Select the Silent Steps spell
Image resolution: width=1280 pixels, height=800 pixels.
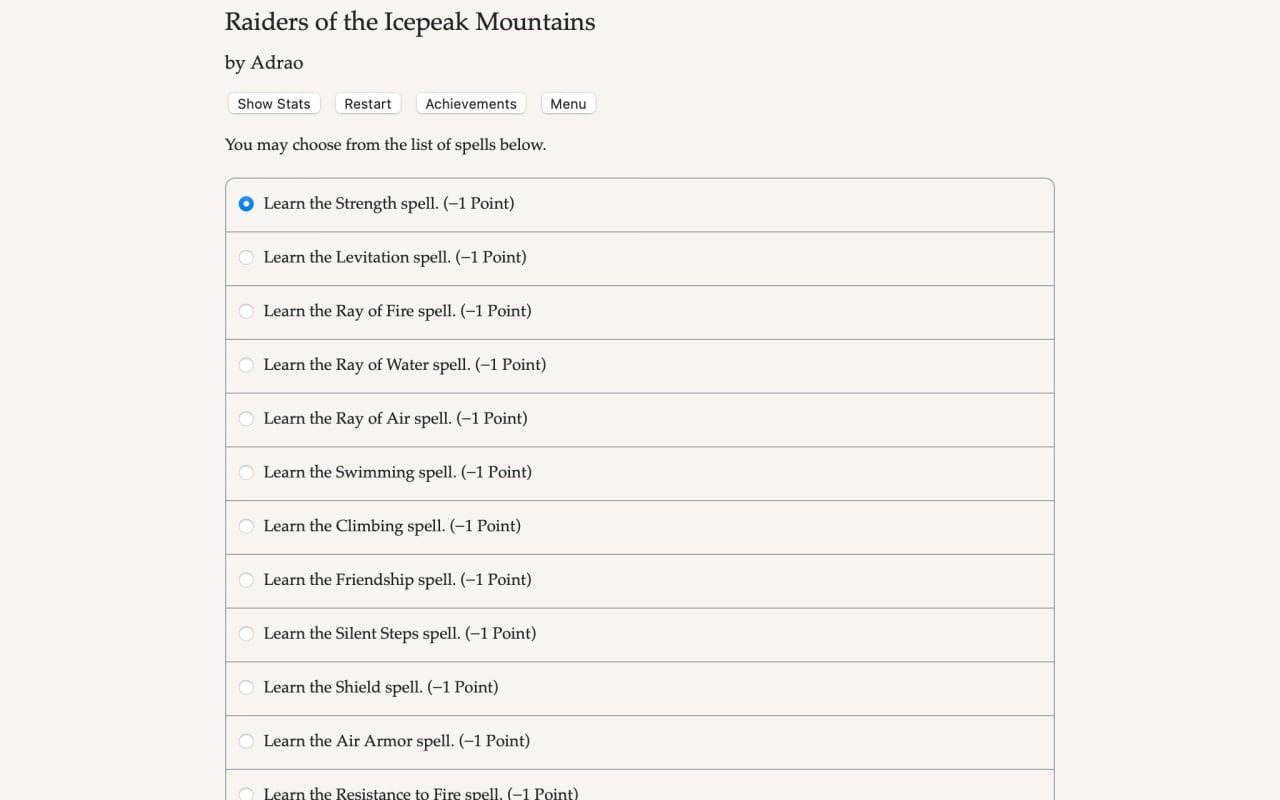point(246,634)
